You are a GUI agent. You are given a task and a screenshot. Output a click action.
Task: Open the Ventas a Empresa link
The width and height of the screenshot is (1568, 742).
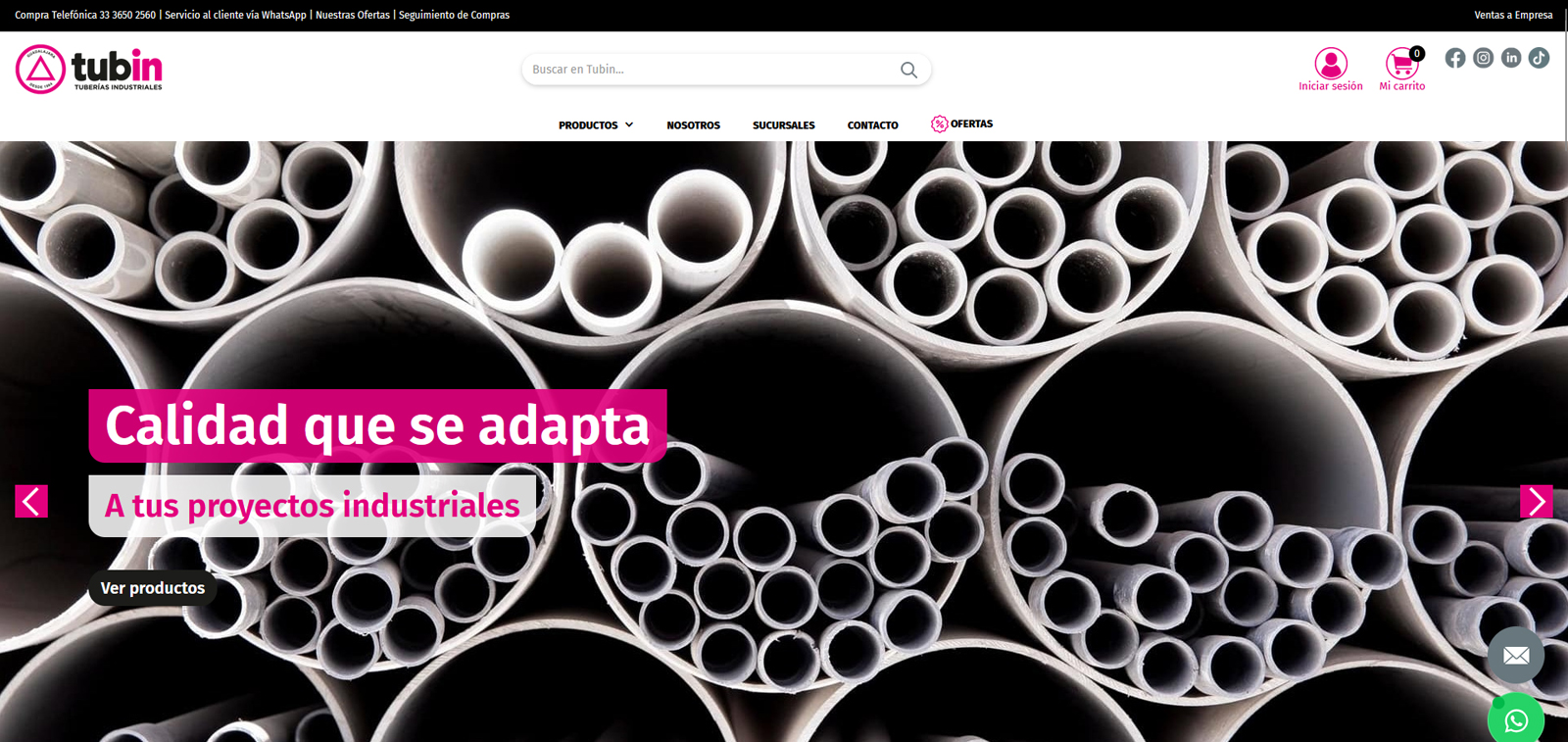1512,15
